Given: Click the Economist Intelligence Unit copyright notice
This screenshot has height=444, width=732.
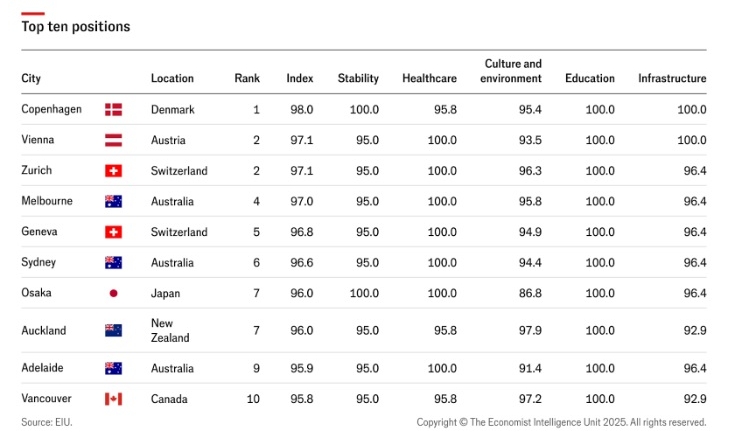Looking at the screenshot, I should 561,423.
